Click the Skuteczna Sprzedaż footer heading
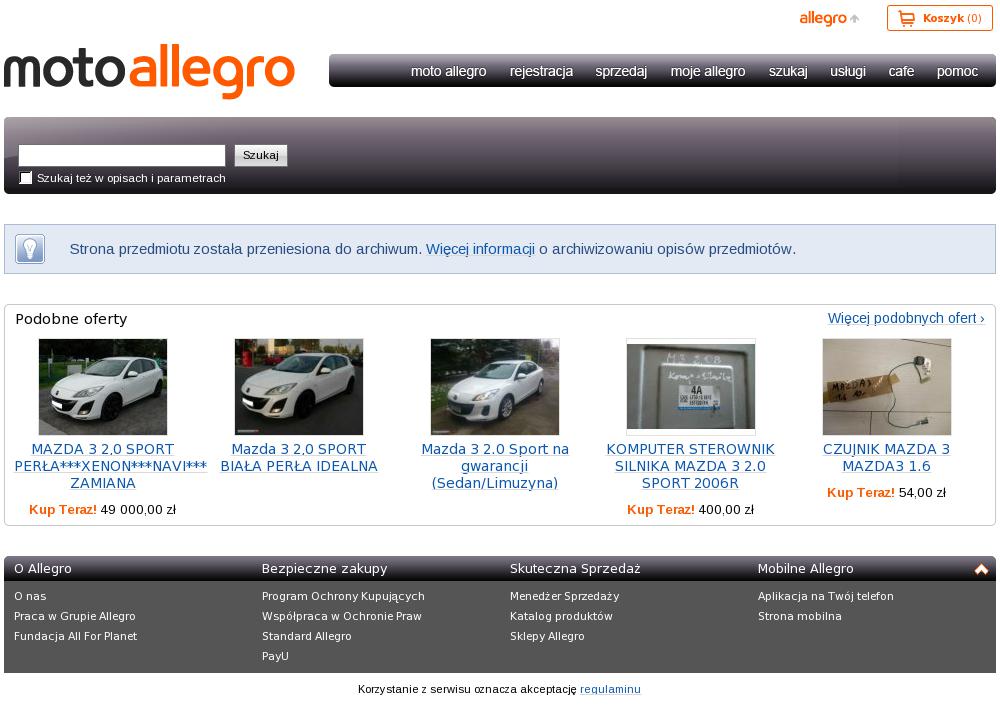 pos(575,569)
